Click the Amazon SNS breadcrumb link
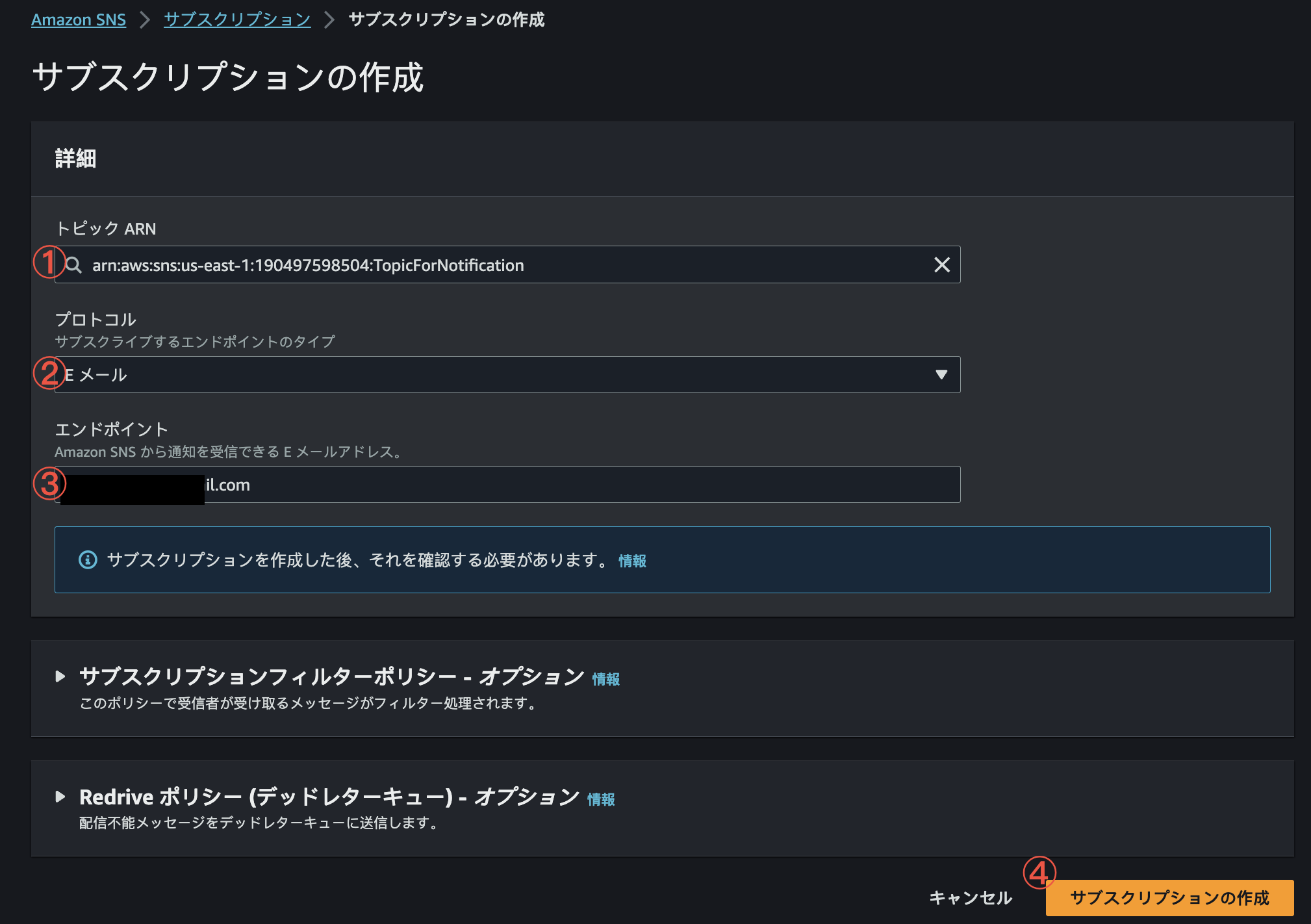Viewport: 1311px width, 924px height. pyautogui.click(x=79, y=19)
